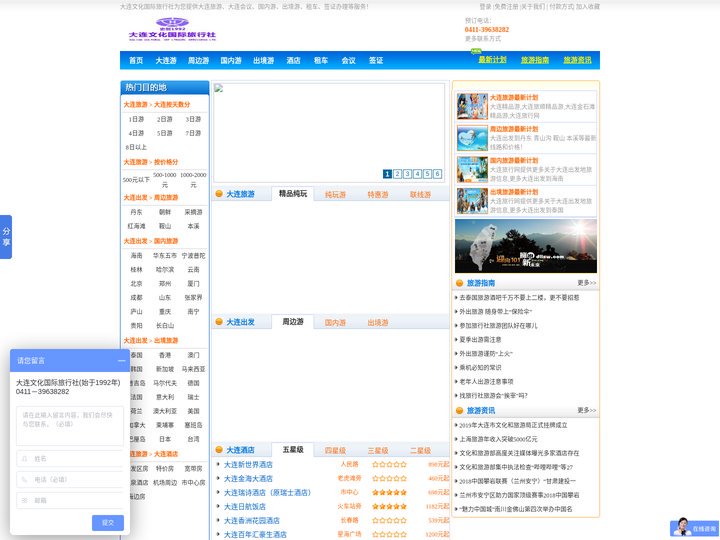Focus the 姓名 name field
The width and height of the screenshot is (720, 540).
coord(70,458)
